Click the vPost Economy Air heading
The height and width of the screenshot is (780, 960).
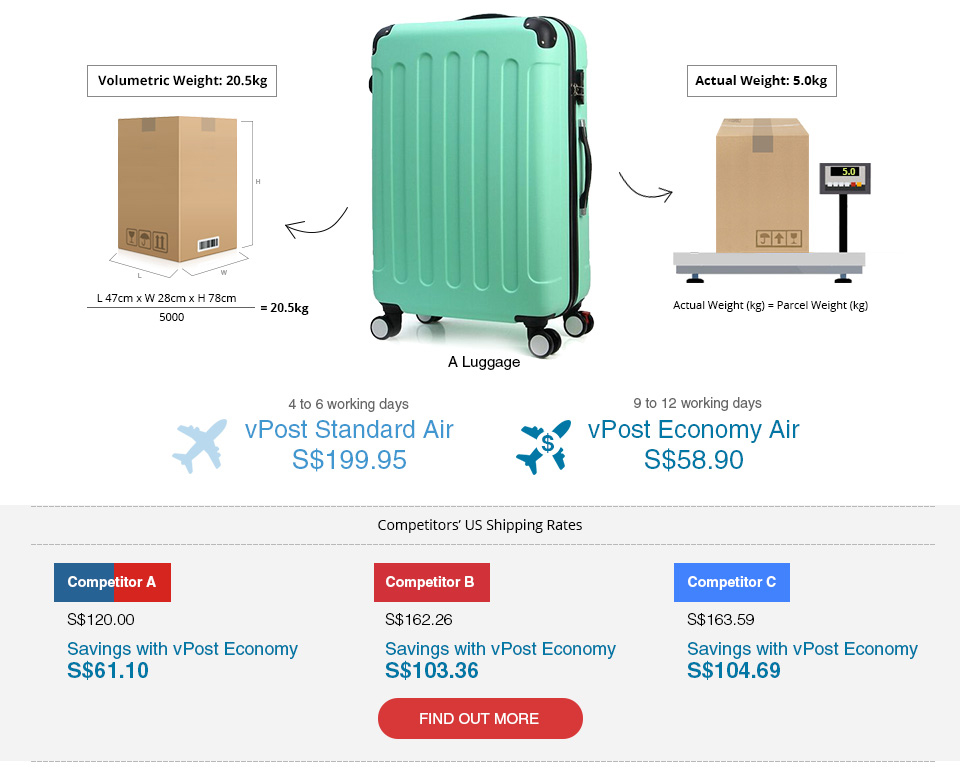(693, 430)
